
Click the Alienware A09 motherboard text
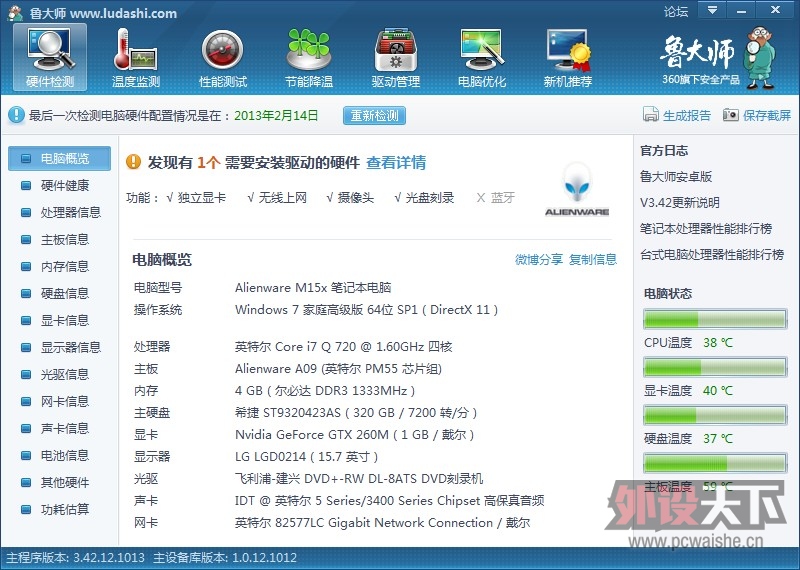pos(338,369)
